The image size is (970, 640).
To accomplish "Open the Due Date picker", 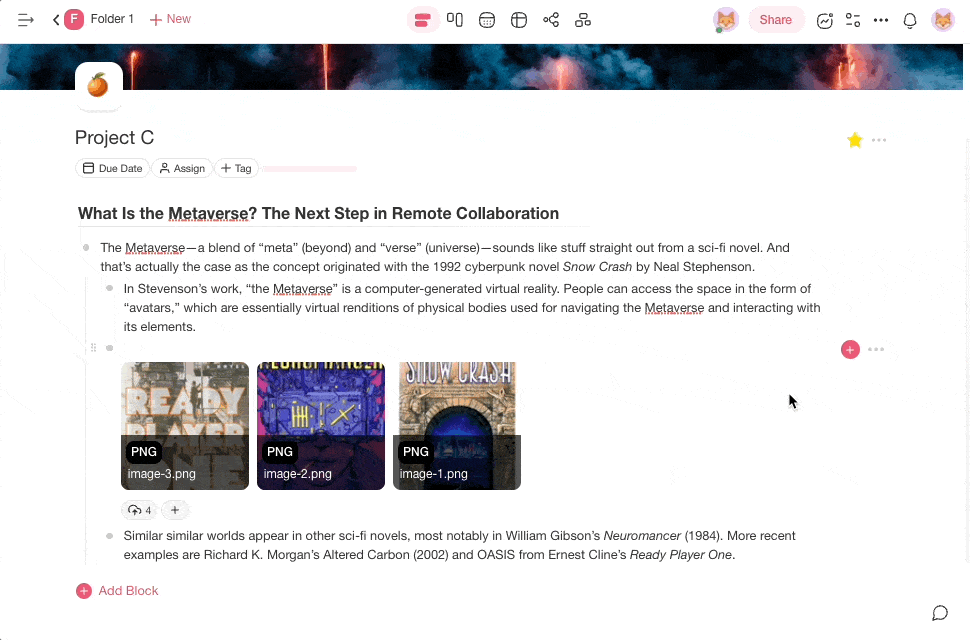I will tap(112, 168).
